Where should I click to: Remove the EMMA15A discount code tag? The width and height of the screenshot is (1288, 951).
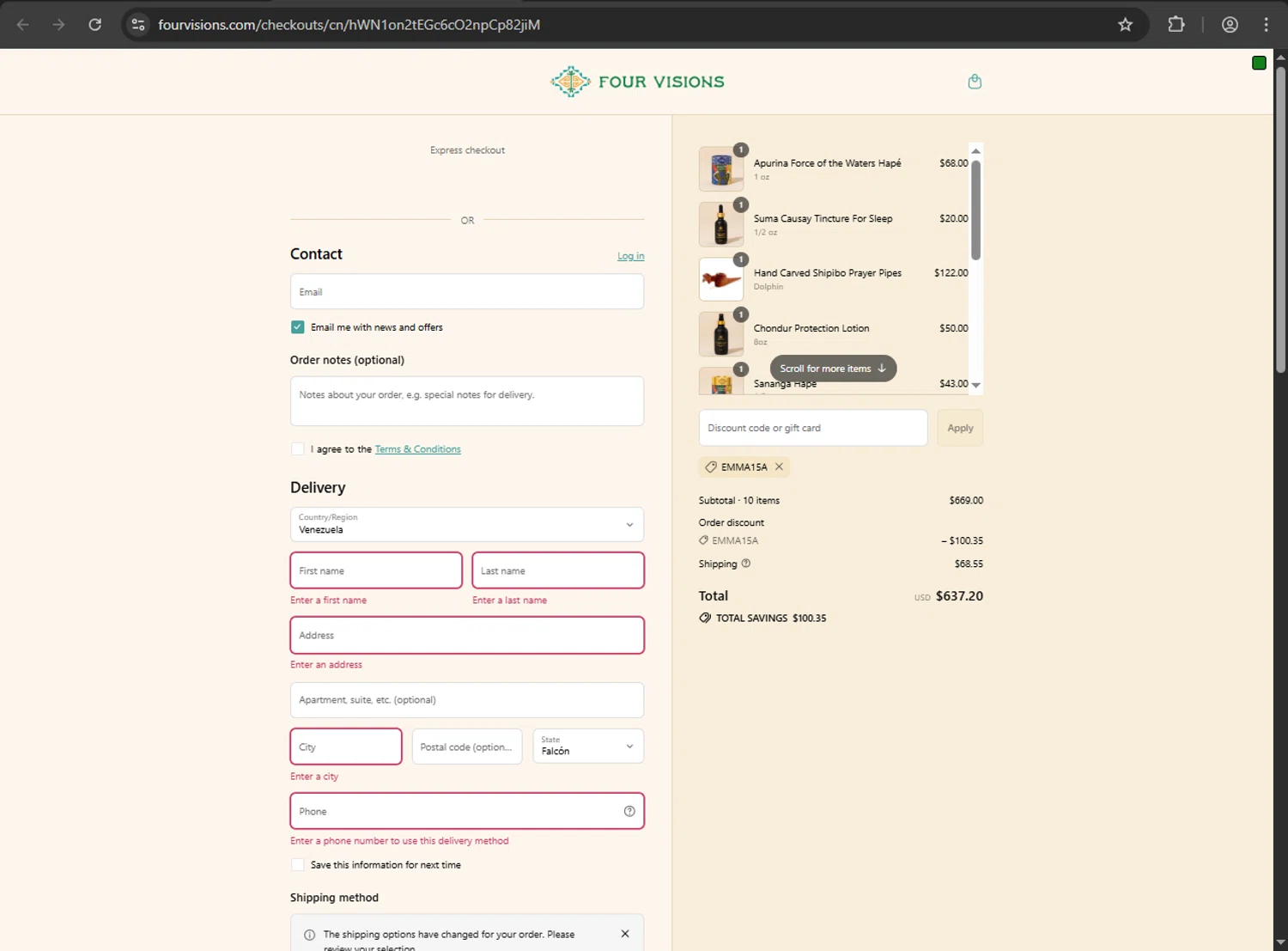click(779, 466)
